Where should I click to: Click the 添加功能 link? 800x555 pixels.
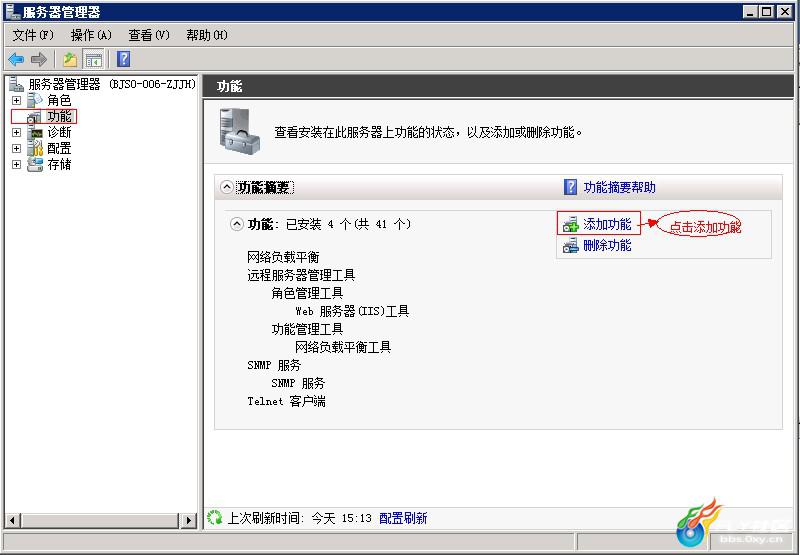pyautogui.click(x=607, y=224)
